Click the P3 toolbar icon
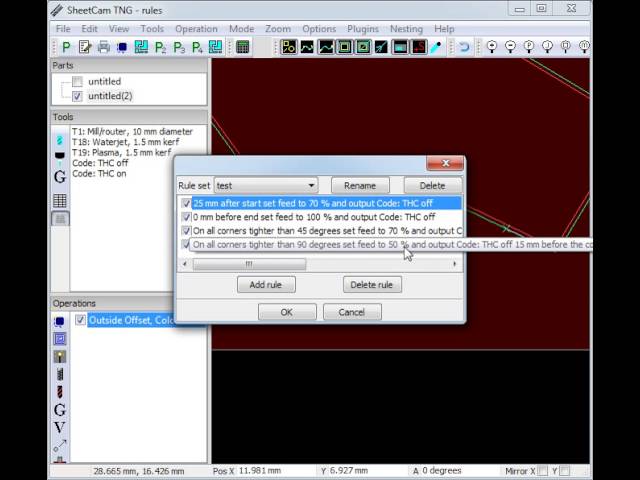Screen dimensions: 640x480 point(179,48)
